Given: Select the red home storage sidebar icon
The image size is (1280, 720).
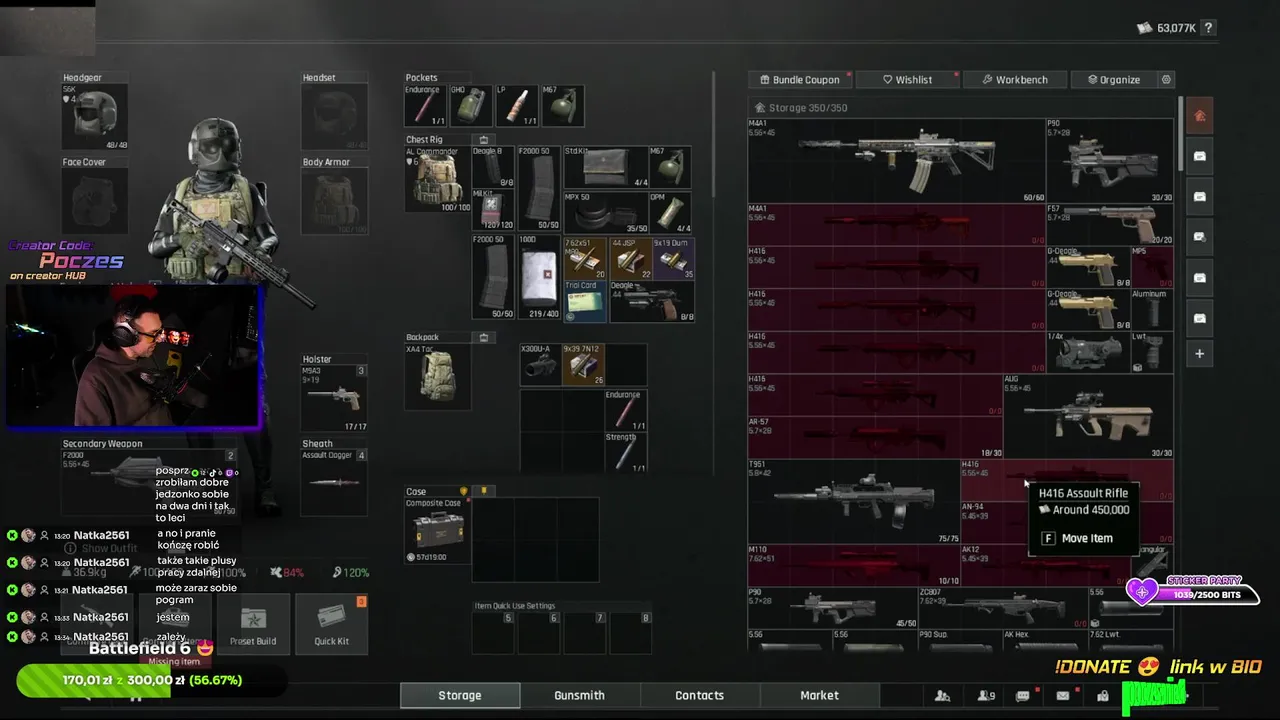Looking at the screenshot, I should point(1200,116).
